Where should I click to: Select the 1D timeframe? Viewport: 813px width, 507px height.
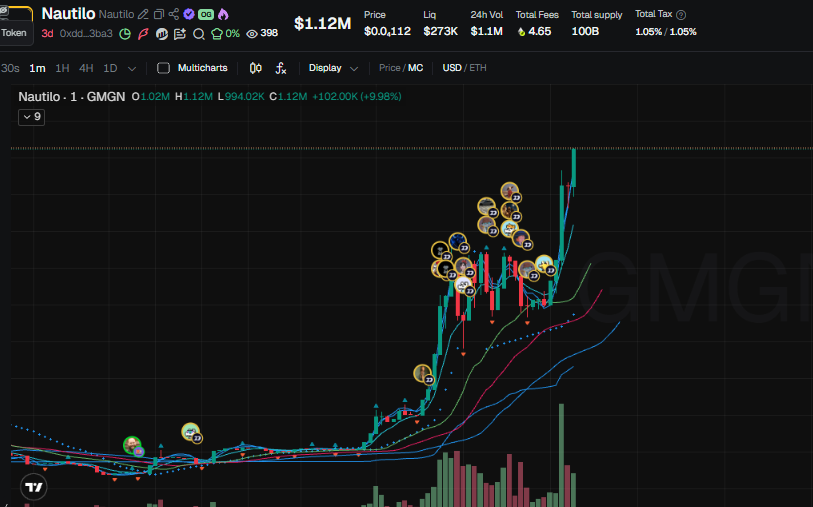pyautogui.click(x=110, y=68)
